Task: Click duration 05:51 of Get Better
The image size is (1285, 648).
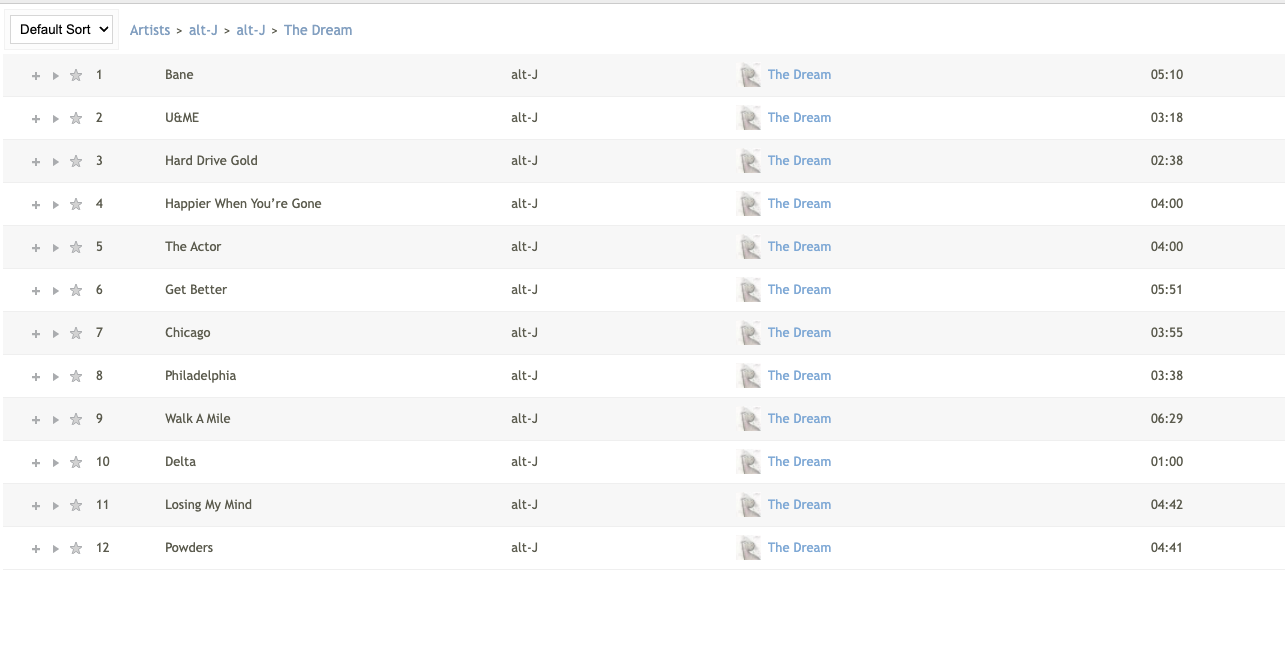Action: coord(1166,290)
